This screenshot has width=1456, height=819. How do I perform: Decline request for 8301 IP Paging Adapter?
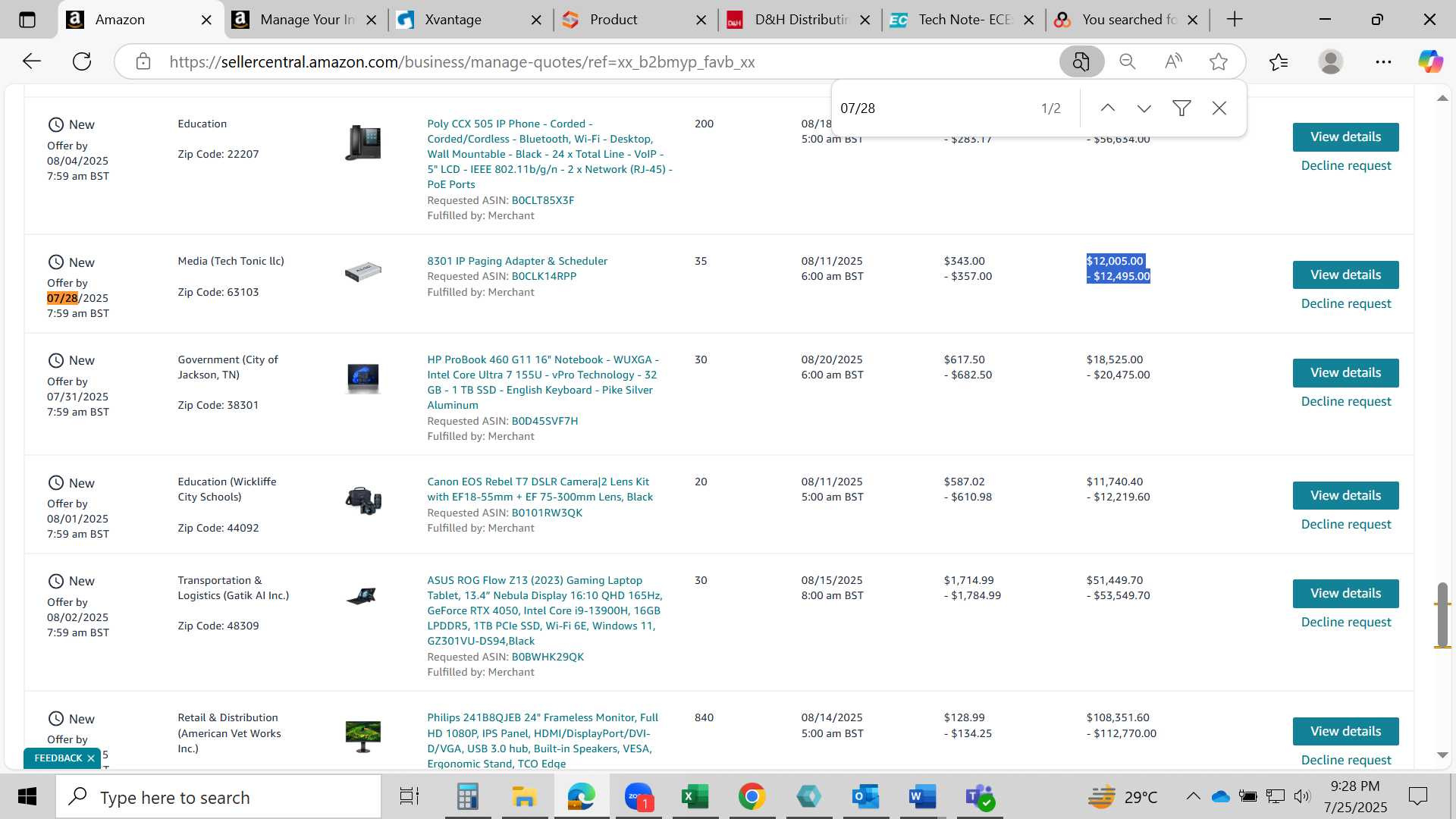(x=1346, y=303)
